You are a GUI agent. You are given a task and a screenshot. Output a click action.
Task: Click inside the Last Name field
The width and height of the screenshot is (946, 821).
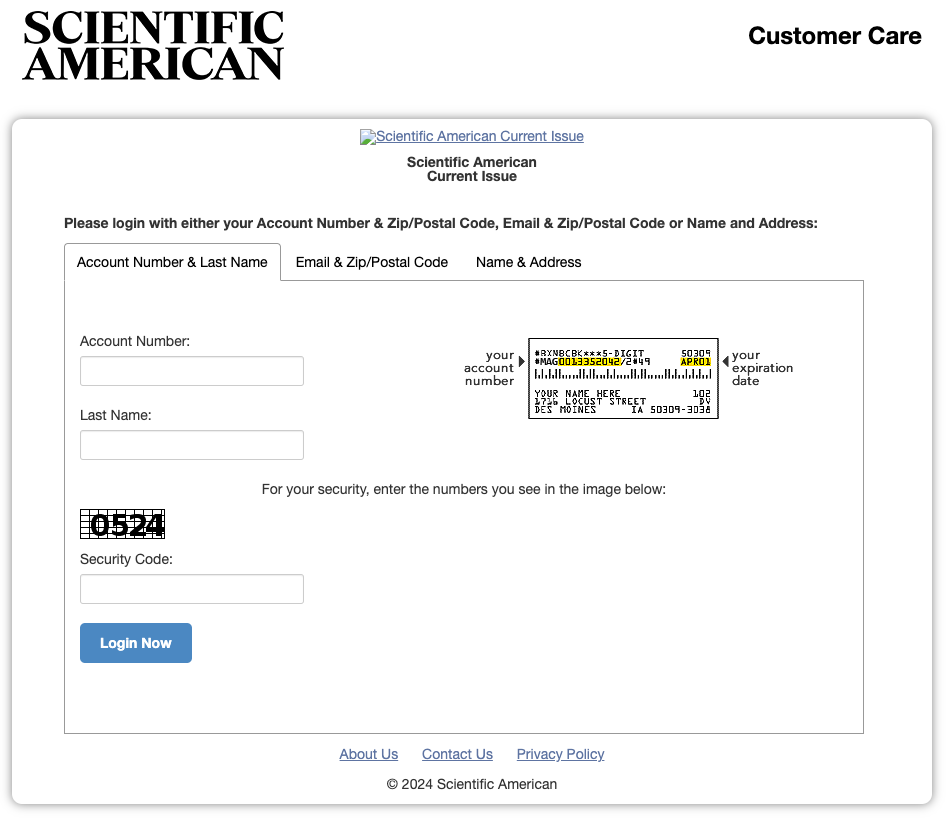(191, 444)
